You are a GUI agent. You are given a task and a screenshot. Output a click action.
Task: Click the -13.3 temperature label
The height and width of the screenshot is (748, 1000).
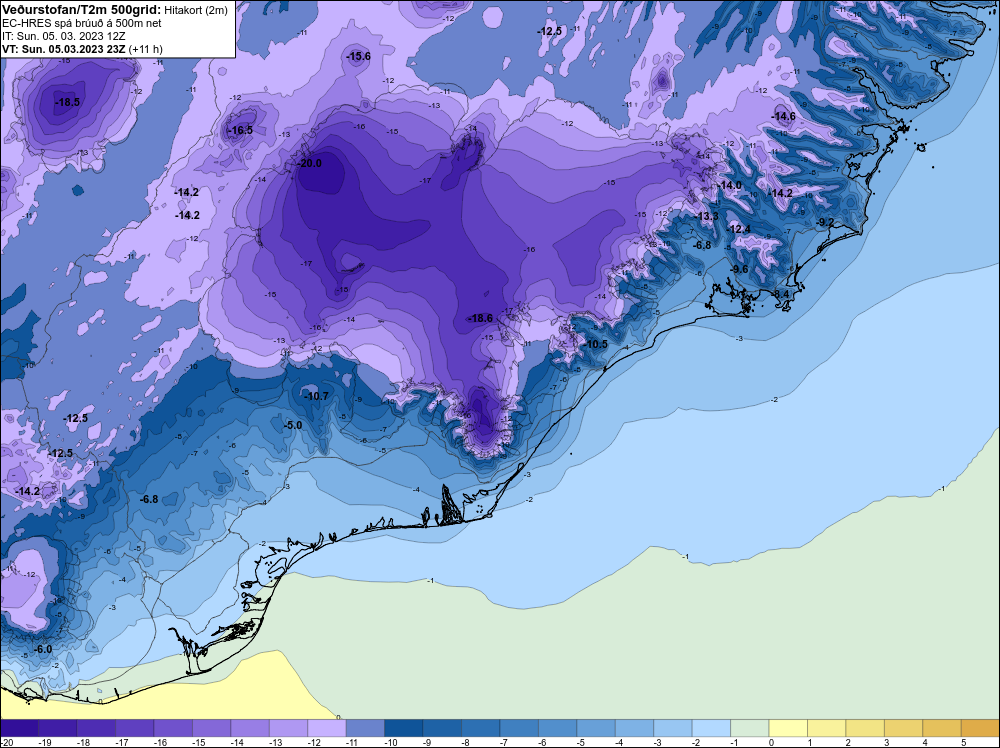[x=707, y=216]
